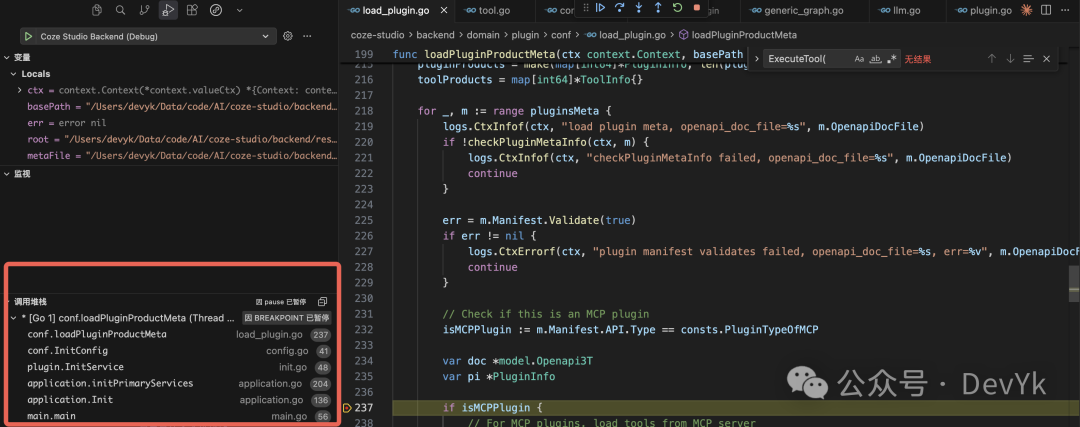Click the debug Continue button
Viewport: 1080px width, 427px height.
pyautogui.click(x=600, y=8)
